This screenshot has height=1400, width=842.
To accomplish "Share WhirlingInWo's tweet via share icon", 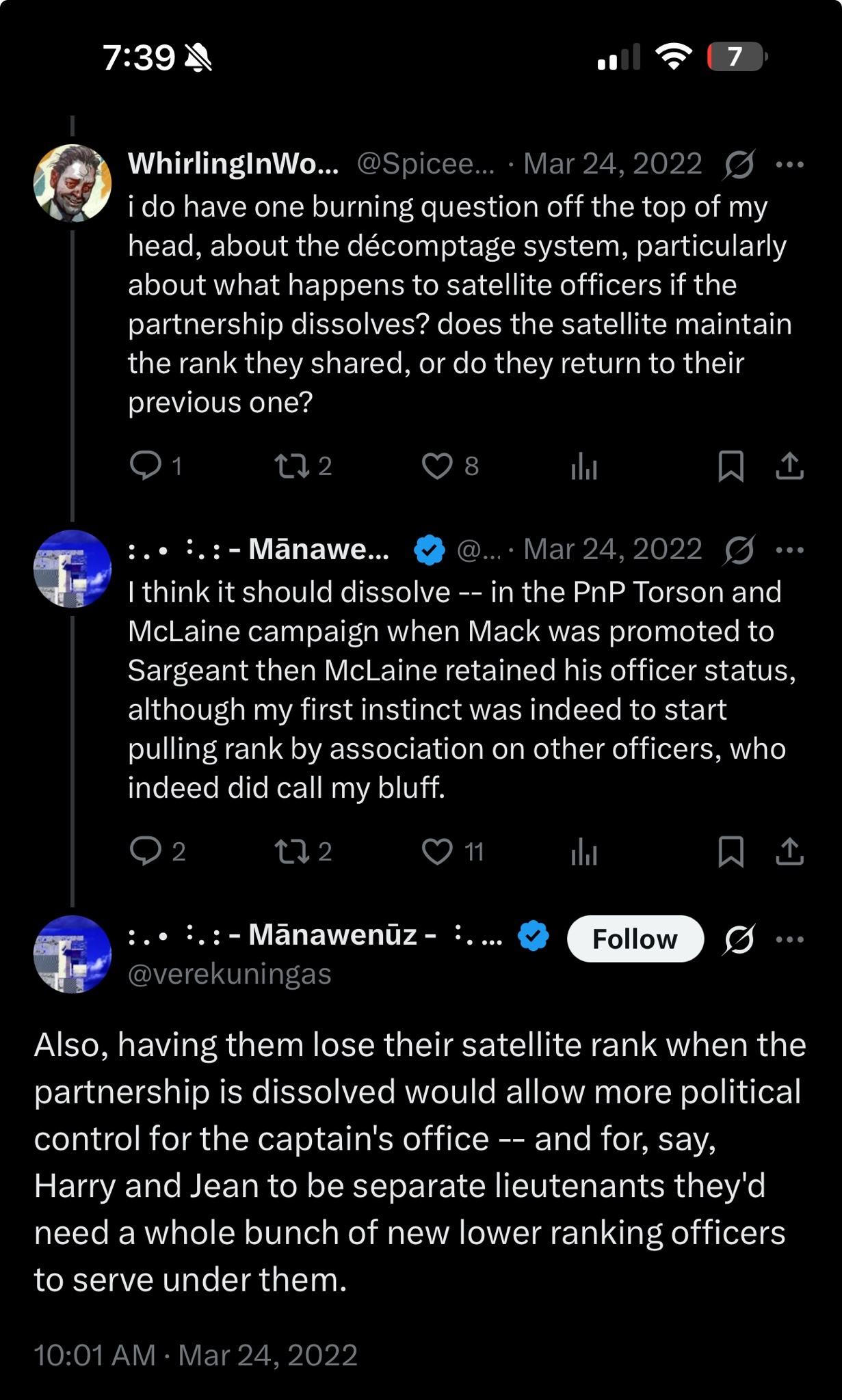I will click(789, 466).
